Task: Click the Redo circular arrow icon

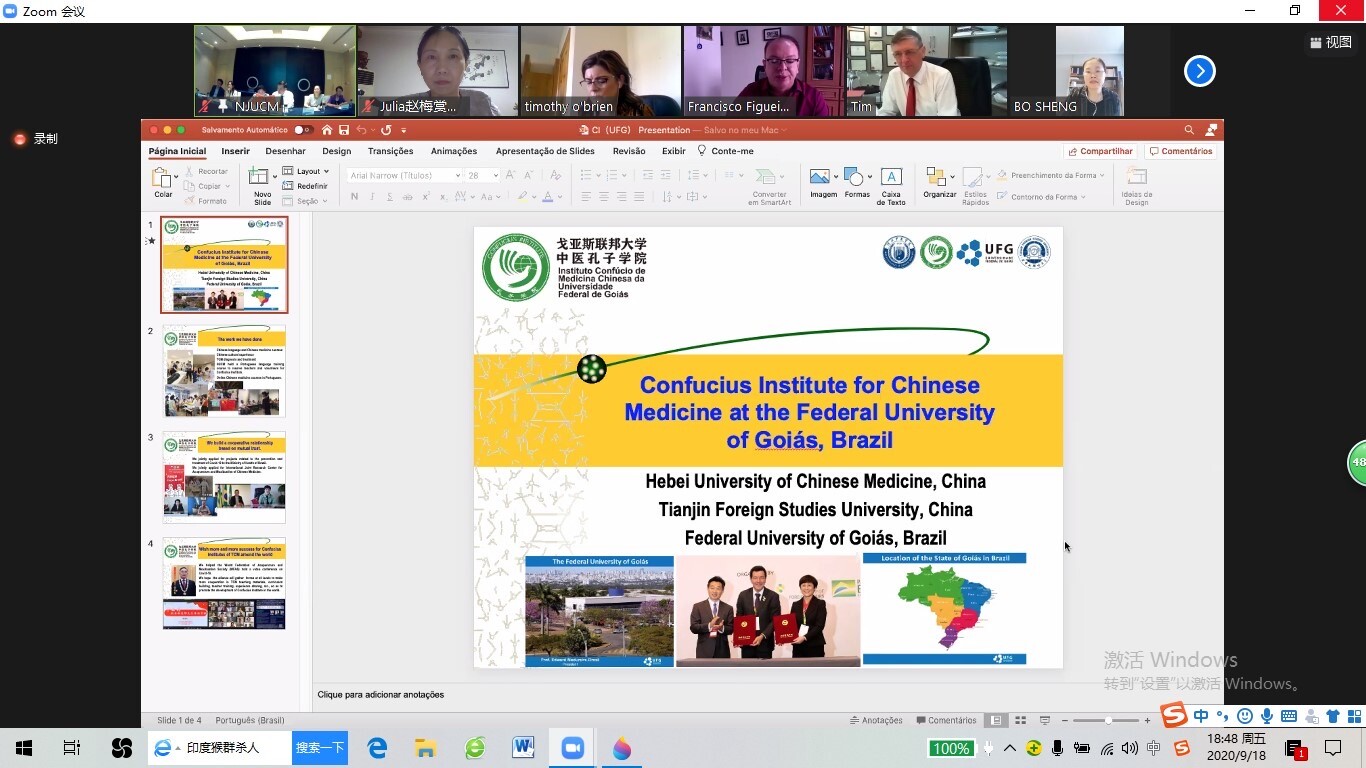Action: coord(386,130)
